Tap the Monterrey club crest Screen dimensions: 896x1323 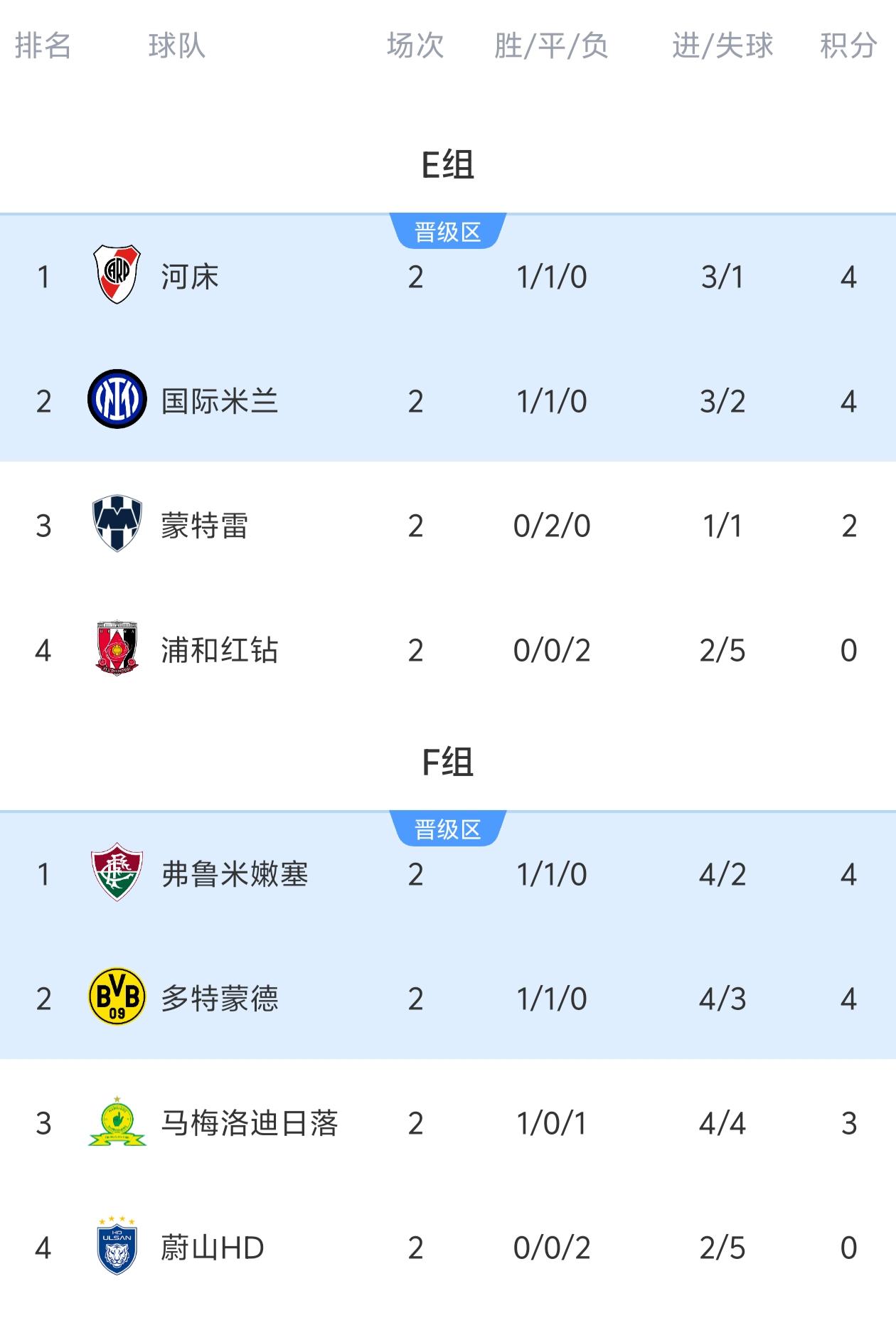(117, 524)
